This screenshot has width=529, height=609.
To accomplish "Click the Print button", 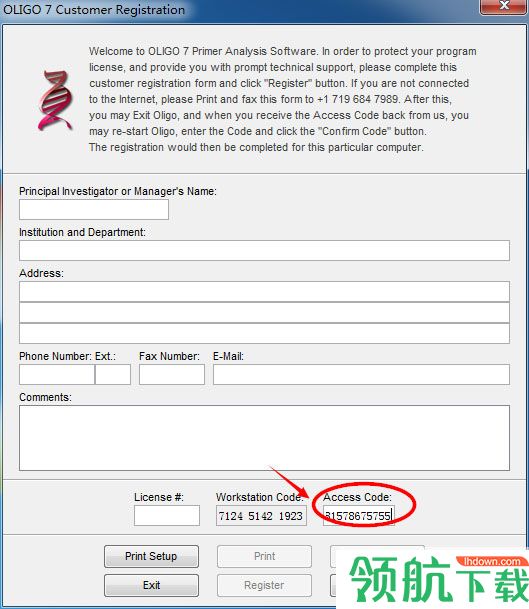I will click(264, 556).
